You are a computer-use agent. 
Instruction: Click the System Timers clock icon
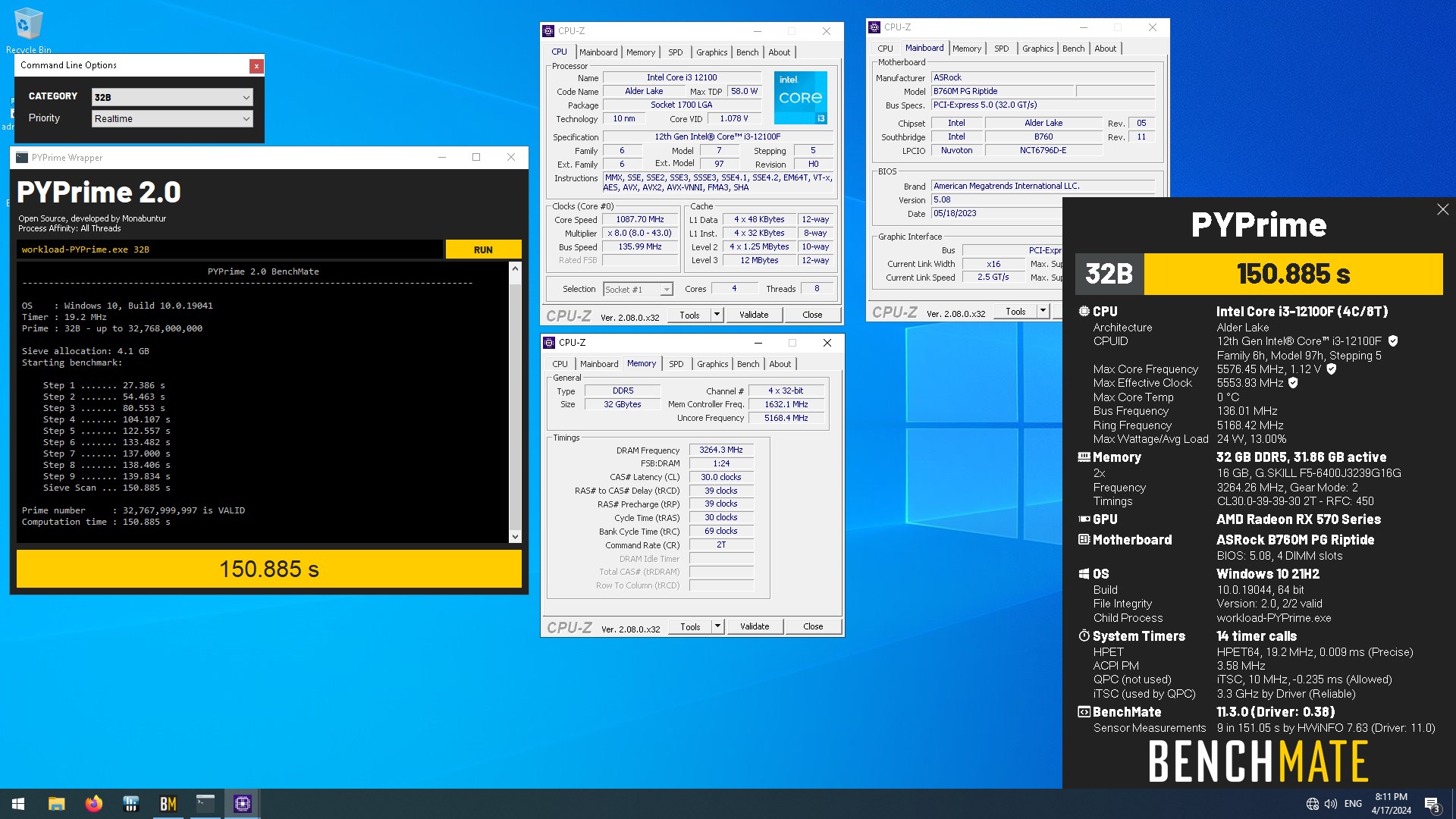click(1084, 635)
